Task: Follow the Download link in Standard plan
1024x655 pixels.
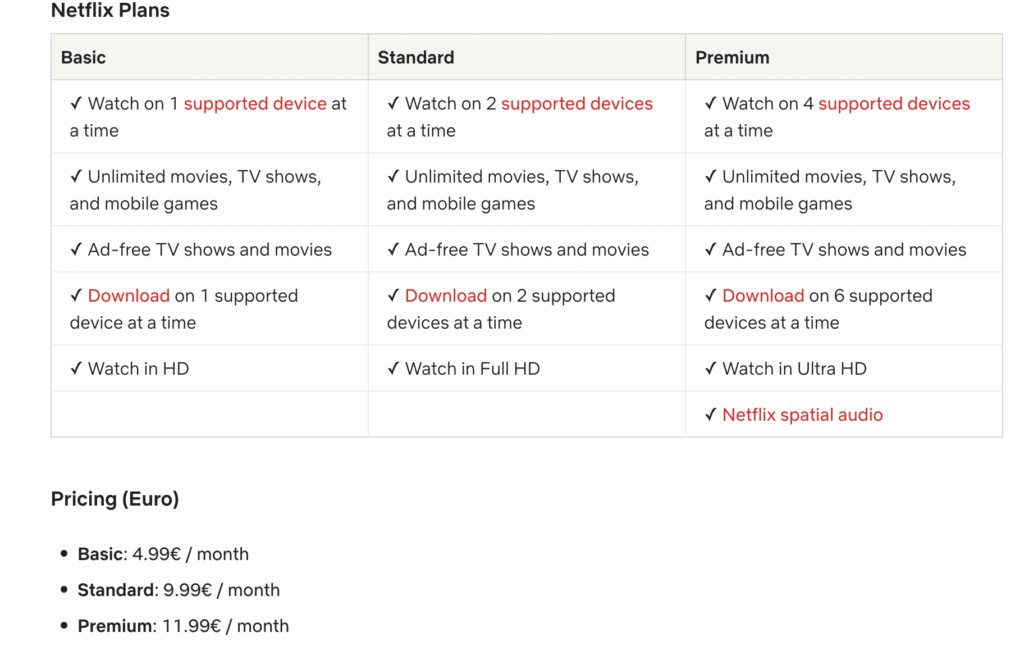Action: coord(446,296)
